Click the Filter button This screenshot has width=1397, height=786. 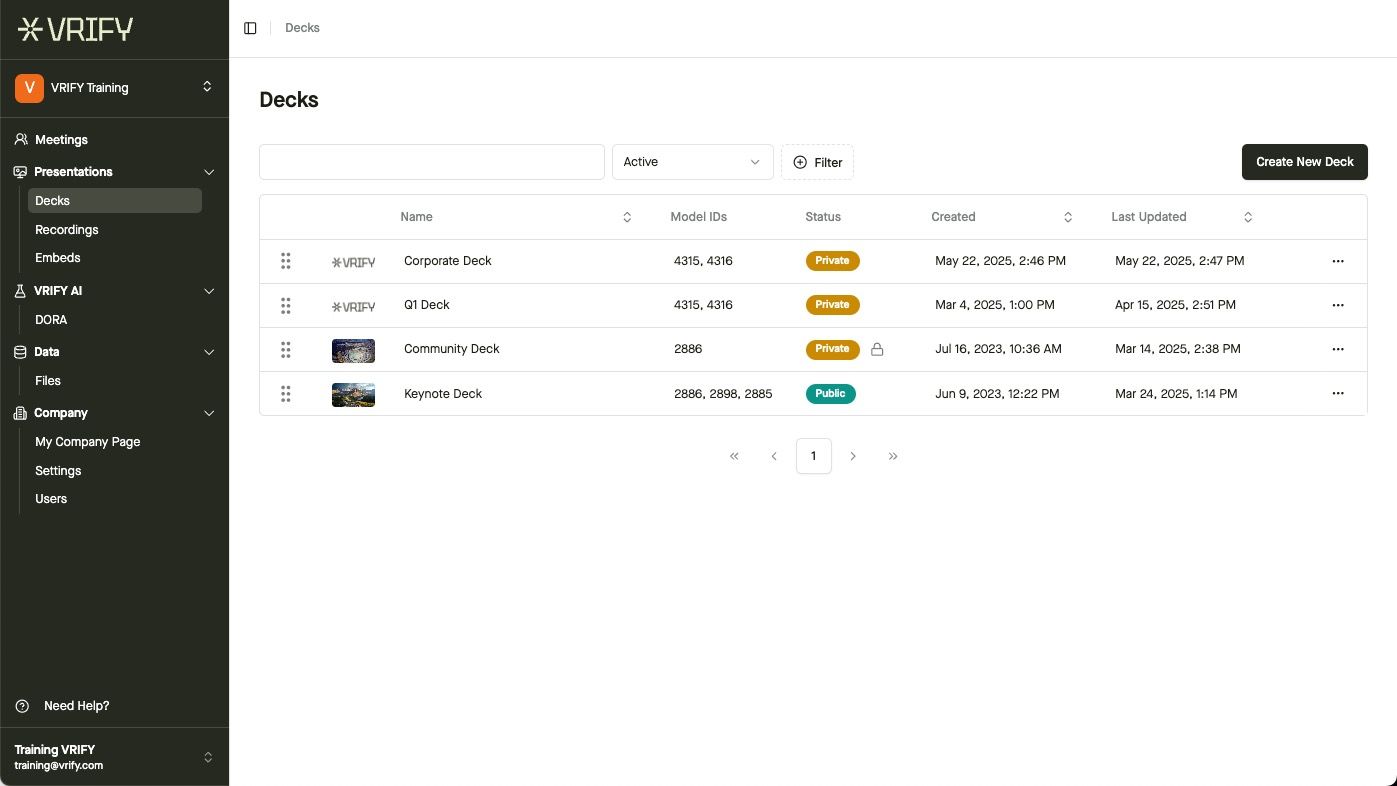tap(817, 162)
